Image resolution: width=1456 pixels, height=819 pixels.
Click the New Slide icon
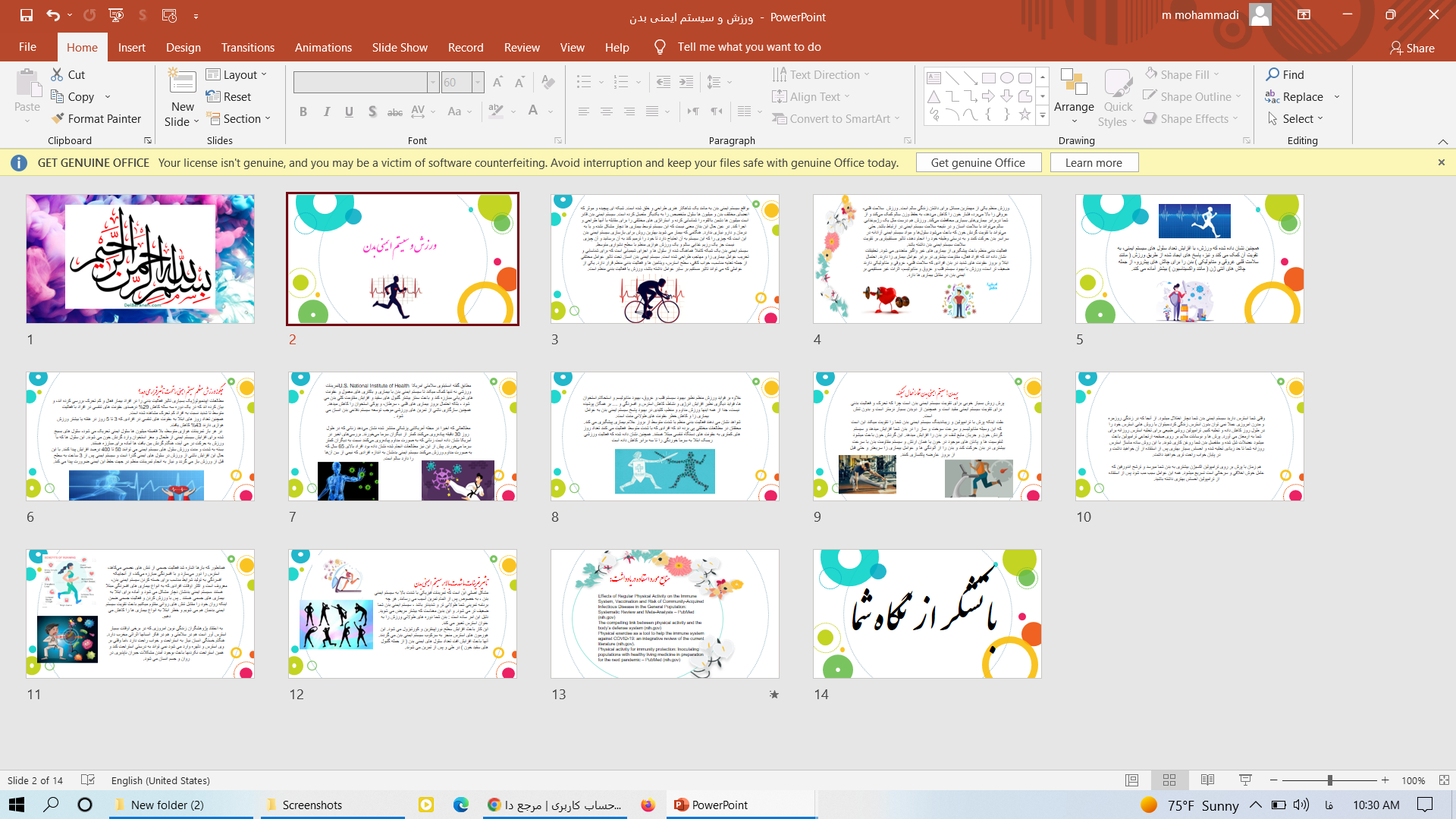(182, 82)
